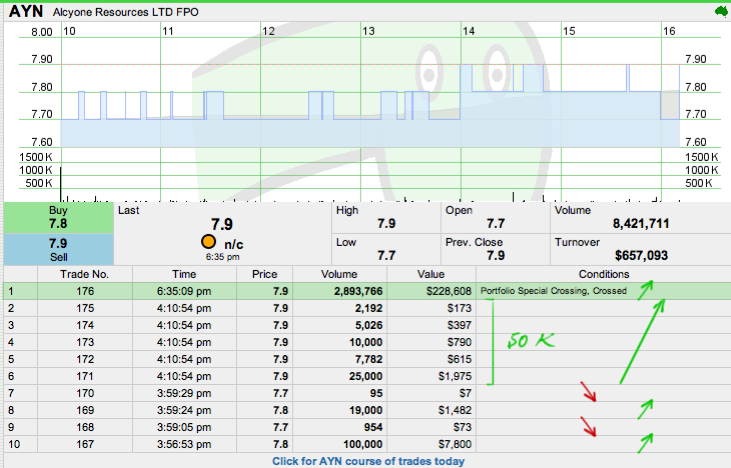Click the green Australia map icon
The width and height of the screenshot is (731, 468).
pyautogui.click(x=717, y=12)
